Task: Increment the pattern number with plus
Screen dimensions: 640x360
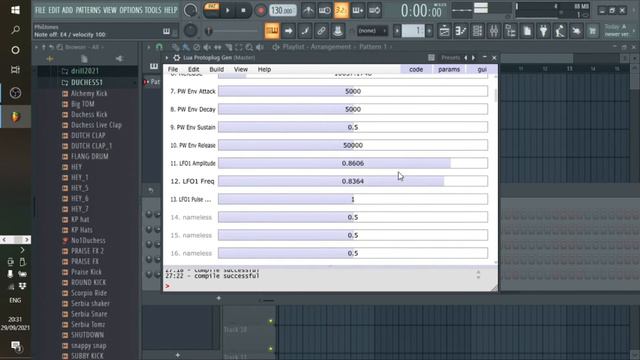Action: [x=429, y=31]
